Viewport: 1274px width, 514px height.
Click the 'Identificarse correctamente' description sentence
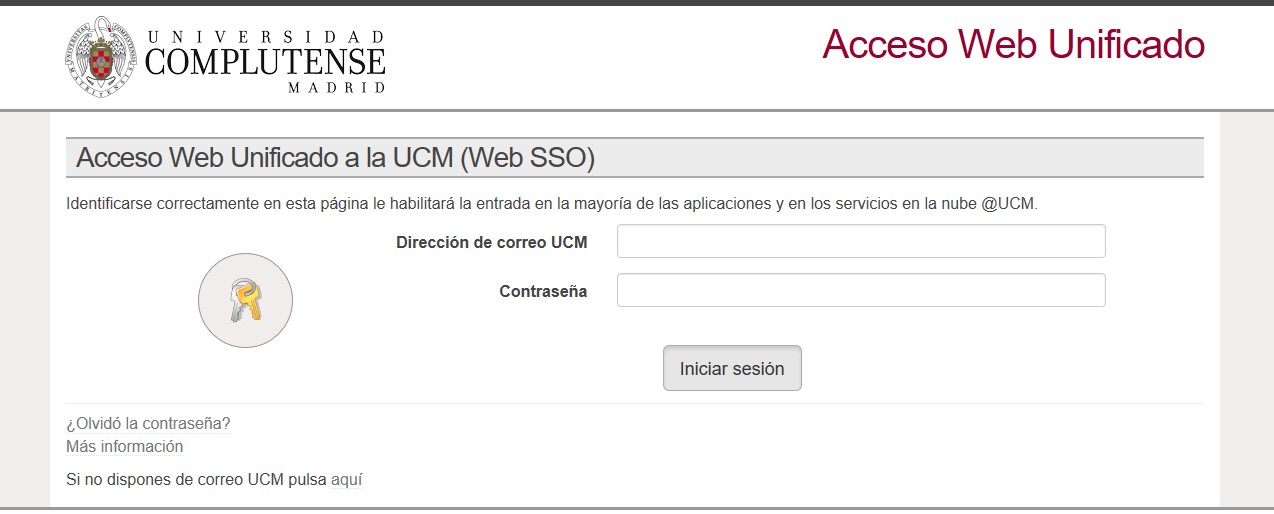pyautogui.click(x=552, y=204)
